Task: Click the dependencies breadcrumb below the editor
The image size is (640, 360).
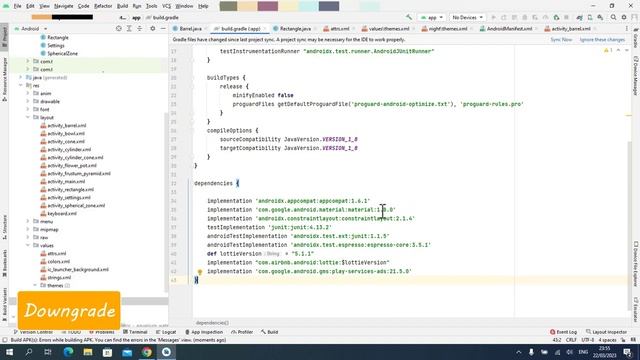Action: [x=212, y=322]
